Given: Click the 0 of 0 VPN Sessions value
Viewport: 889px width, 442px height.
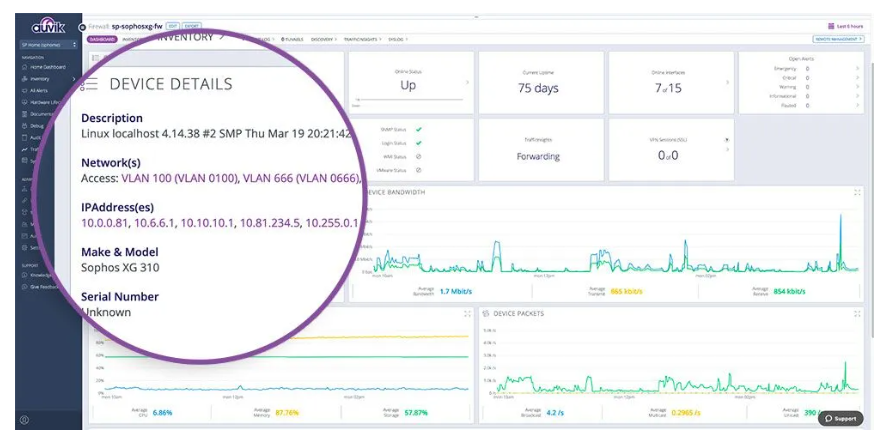Looking at the screenshot, I should point(668,155).
